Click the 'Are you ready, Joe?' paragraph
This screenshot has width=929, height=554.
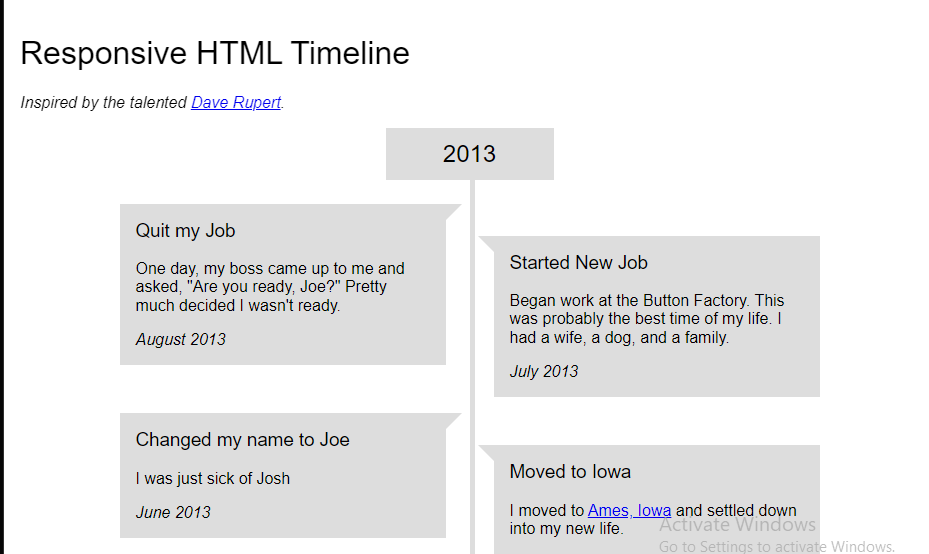[270, 287]
